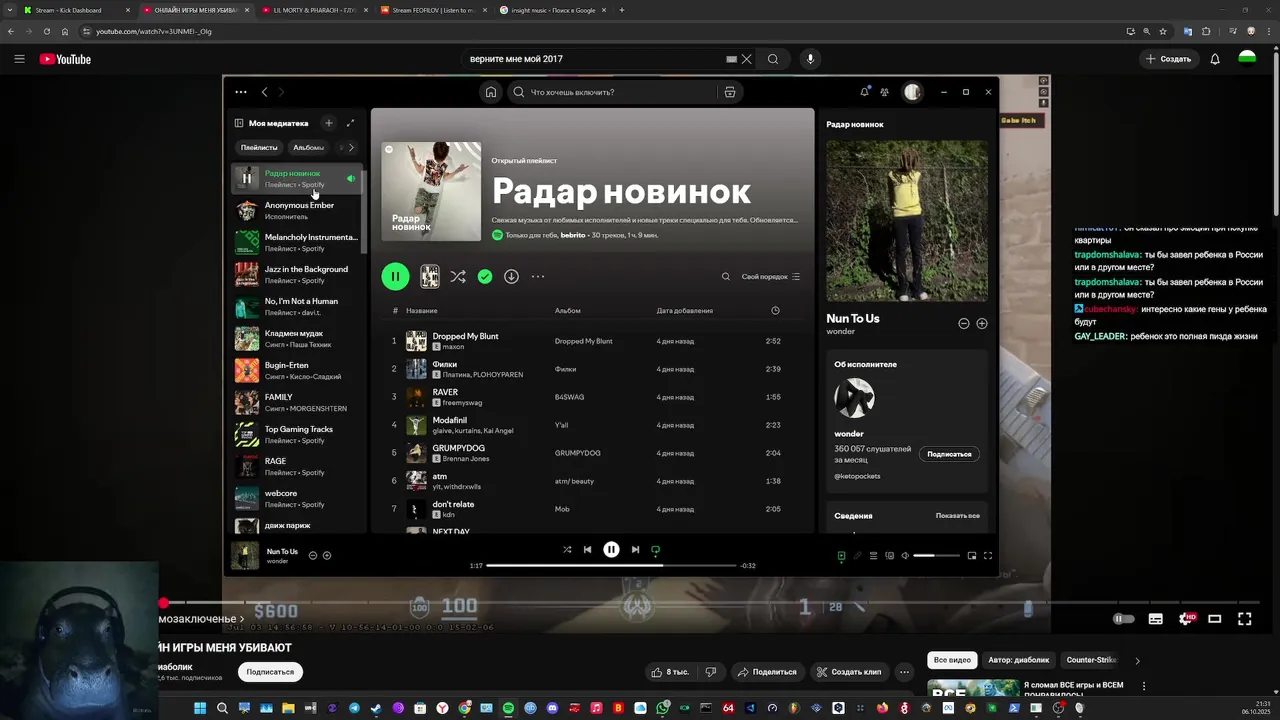
Task: Open playlist more options ellipsis
Action: [x=538, y=277]
